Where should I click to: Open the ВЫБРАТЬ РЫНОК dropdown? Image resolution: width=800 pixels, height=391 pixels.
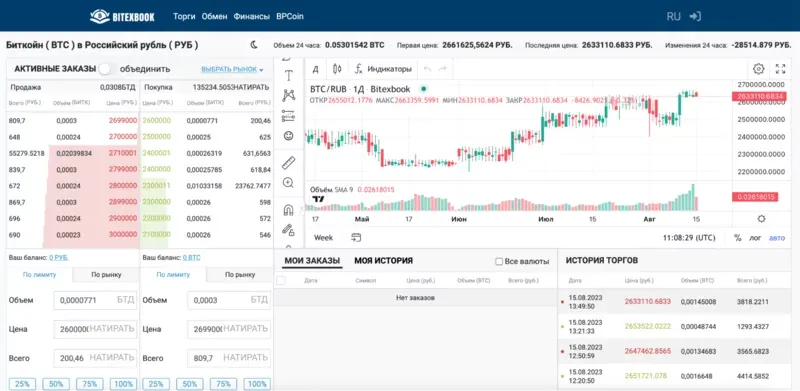coord(232,69)
